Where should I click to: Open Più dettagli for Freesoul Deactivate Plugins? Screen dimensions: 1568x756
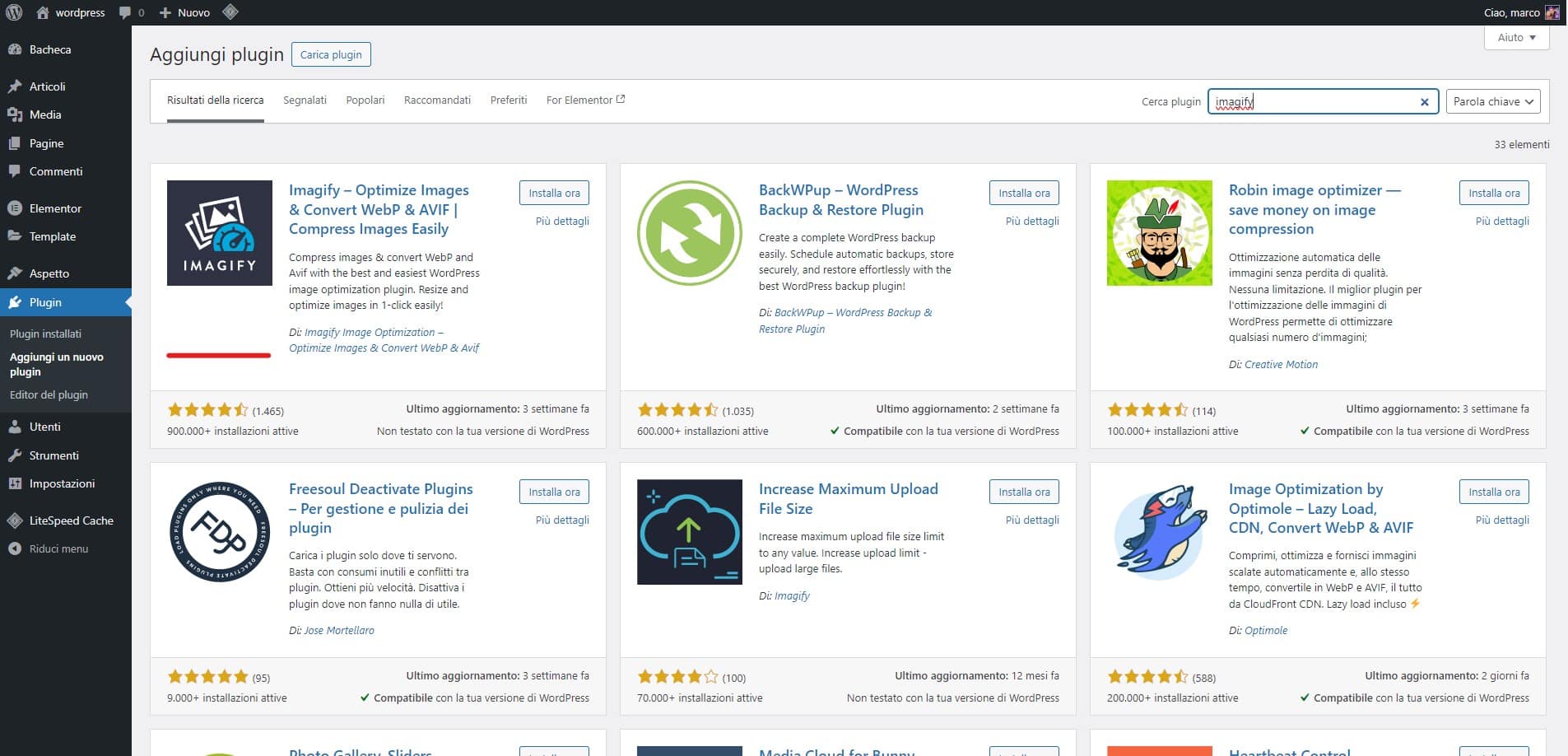[x=562, y=520]
